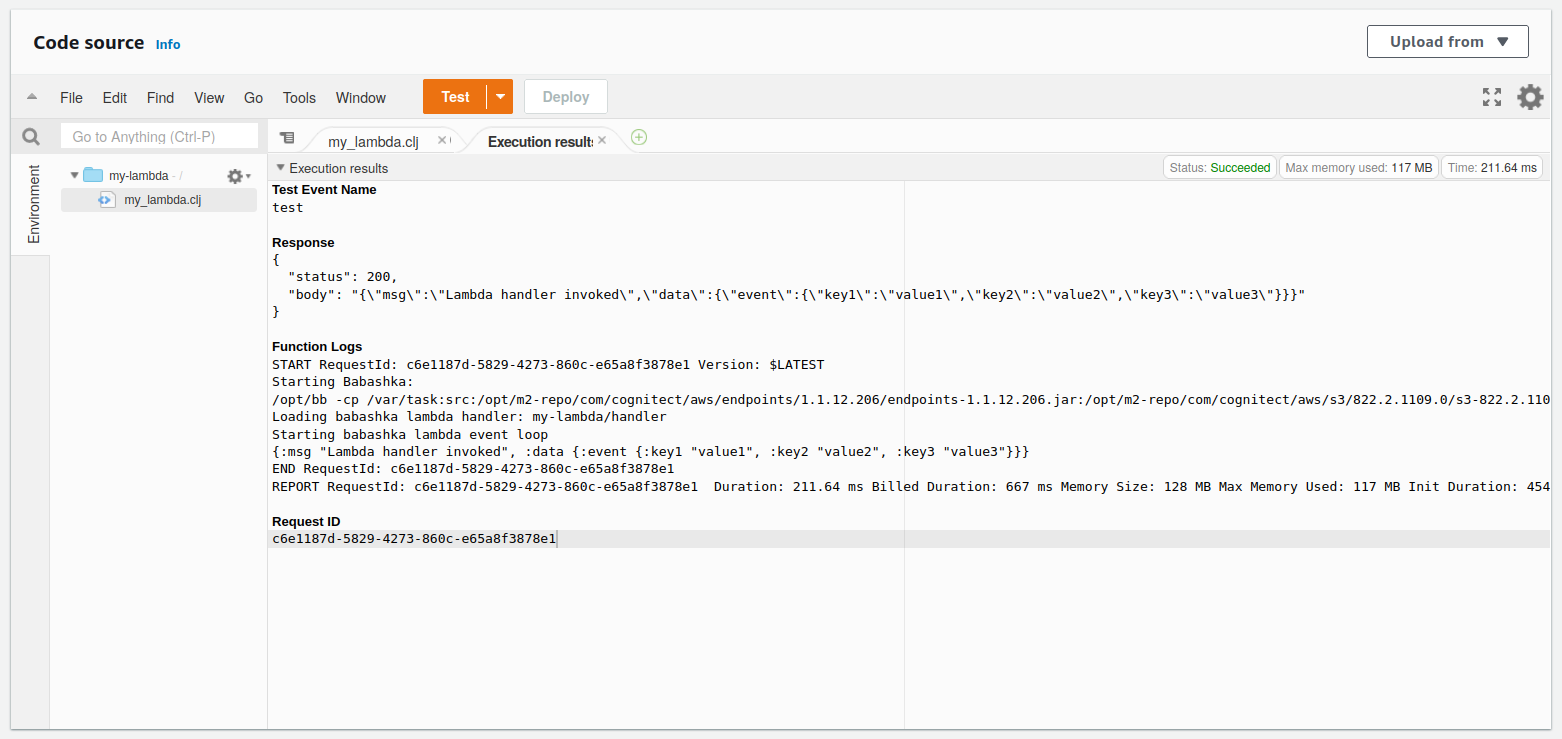Click the Function Logs heading
The width and height of the screenshot is (1562, 739).
(x=317, y=347)
